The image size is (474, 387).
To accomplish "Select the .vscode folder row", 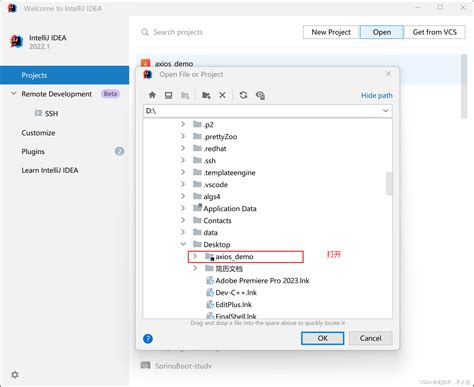I will [268, 185].
